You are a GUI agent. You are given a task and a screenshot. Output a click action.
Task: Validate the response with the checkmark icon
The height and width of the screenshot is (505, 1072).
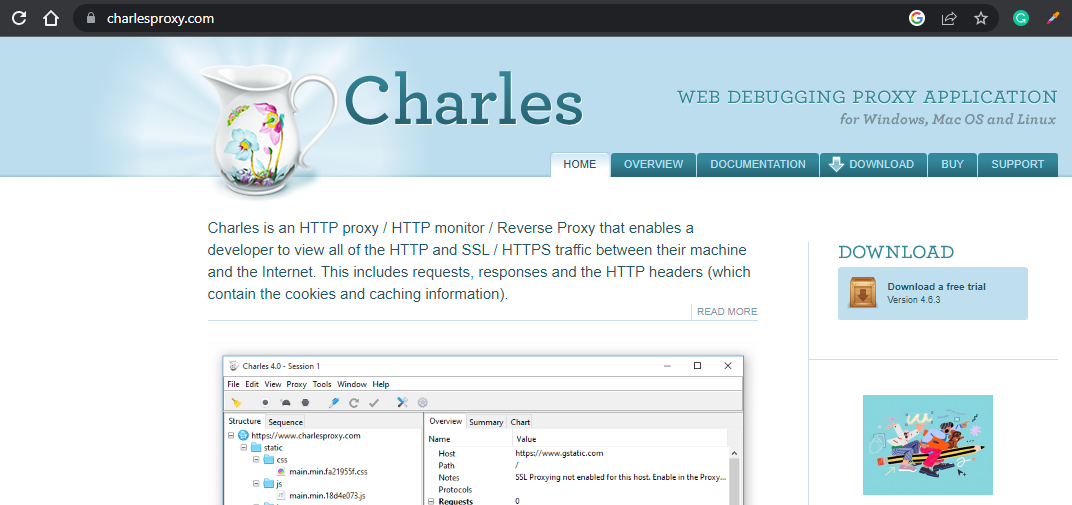pyautogui.click(x=374, y=402)
